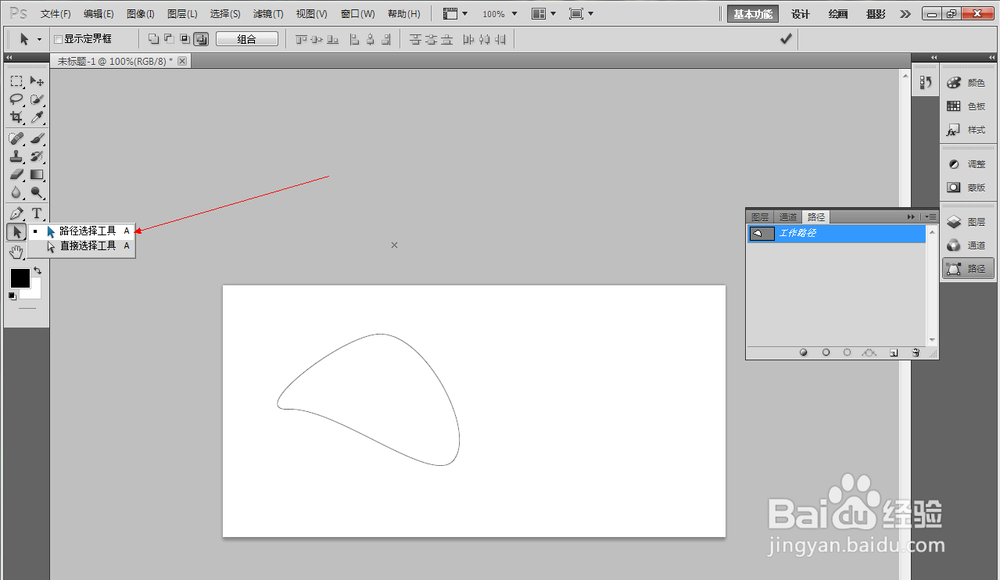Select the History Brush tool
Image resolution: width=1000 pixels, height=580 pixels.
click(37, 156)
